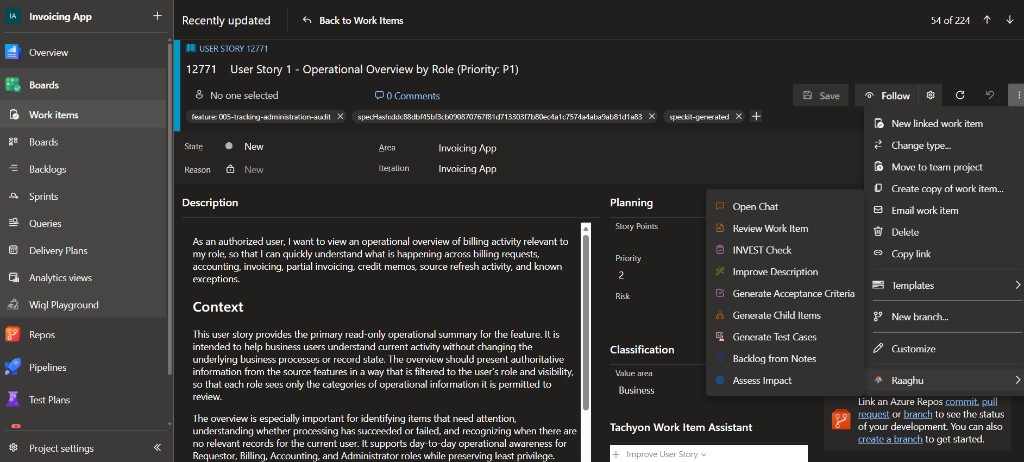1024x462 pixels.
Task: Click the Area field Invoicing App
Action: [467, 148]
